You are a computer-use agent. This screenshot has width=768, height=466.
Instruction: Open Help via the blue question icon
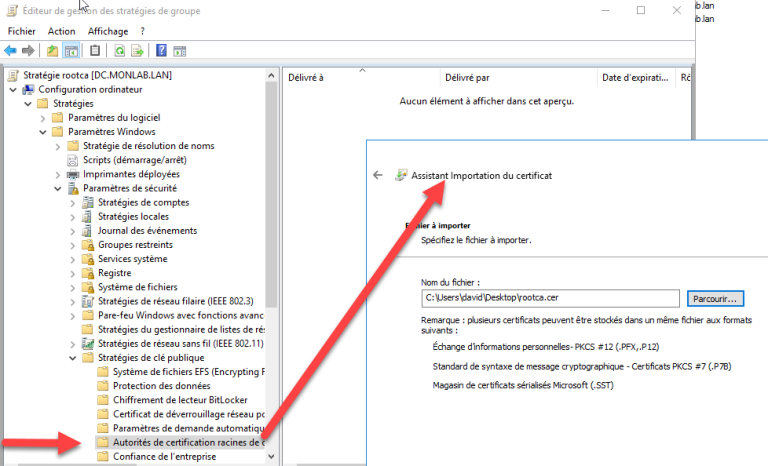tap(160, 50)
